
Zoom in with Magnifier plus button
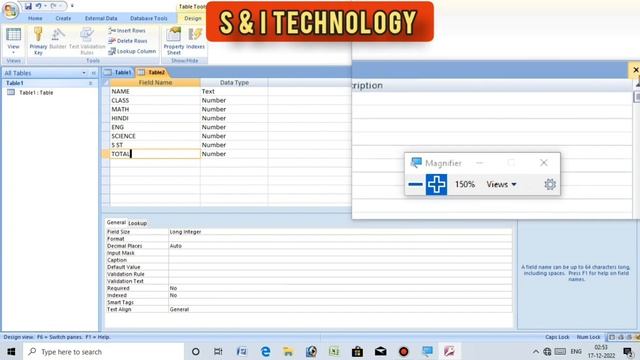436,184
